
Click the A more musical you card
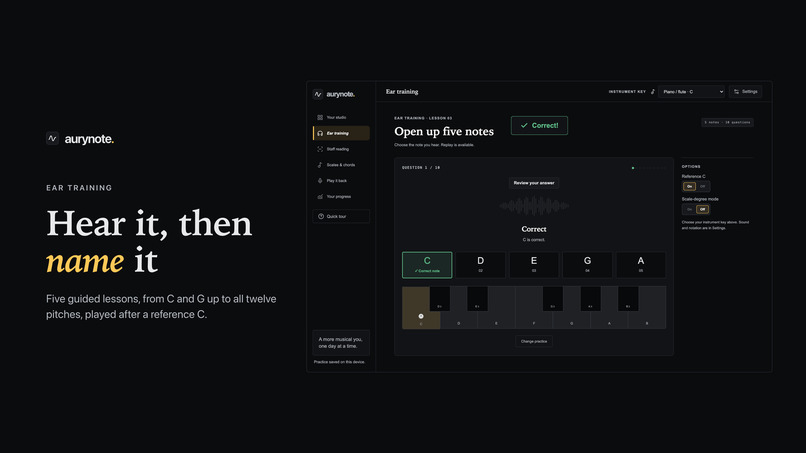coord(341,342)
